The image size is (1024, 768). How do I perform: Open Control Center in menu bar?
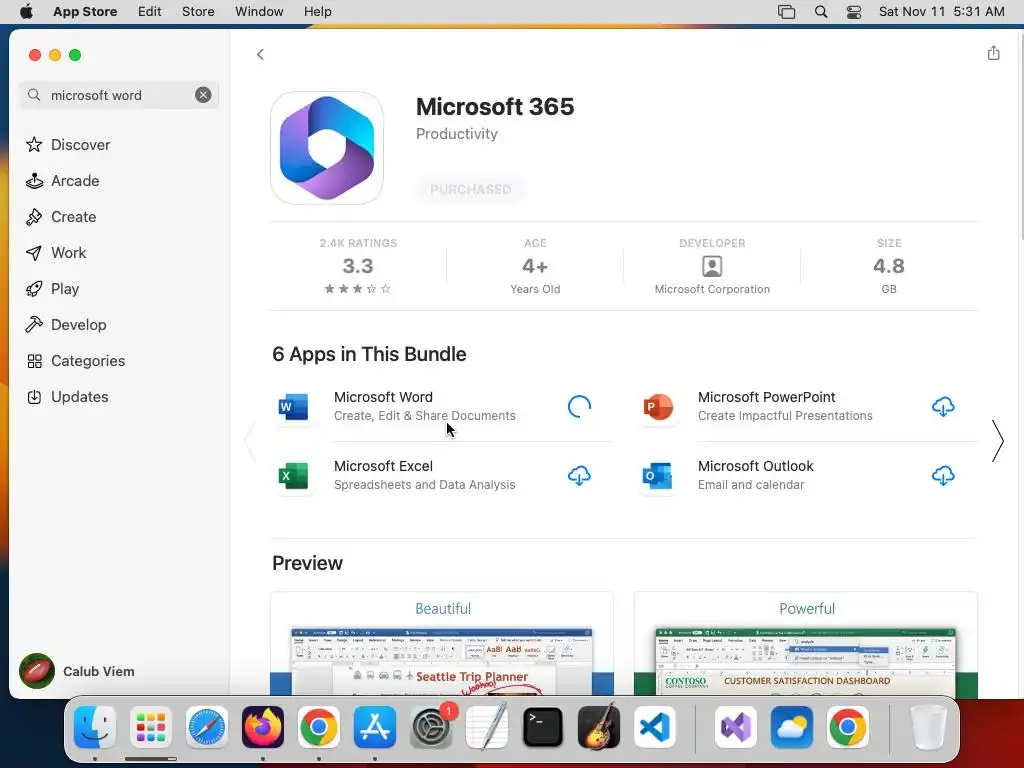[x=854, y=12]
